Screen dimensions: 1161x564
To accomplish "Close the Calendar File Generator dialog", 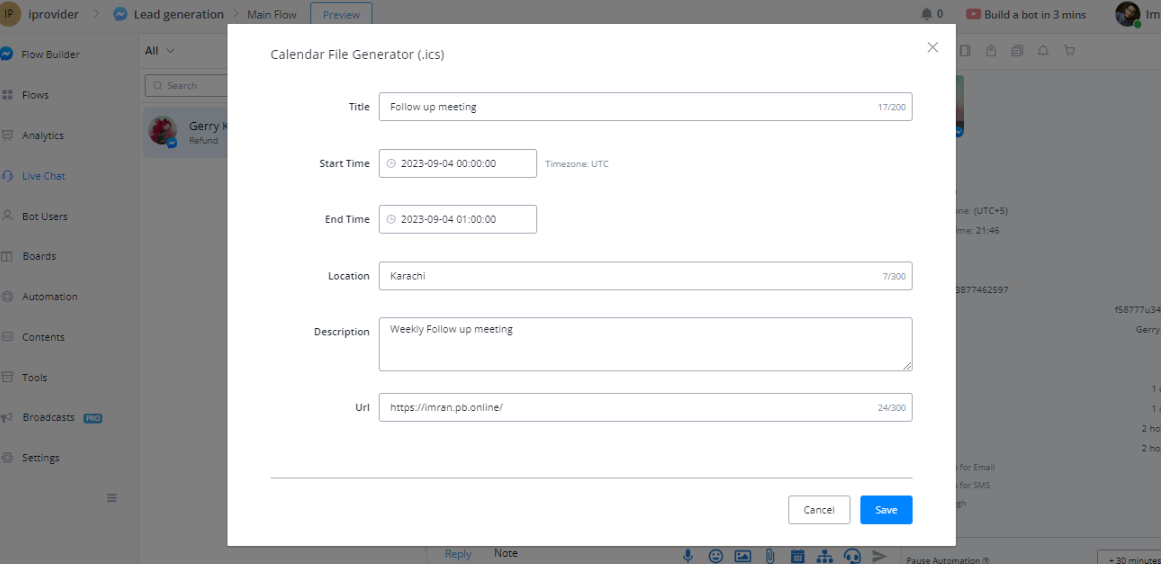I will [x=932, y=47].
